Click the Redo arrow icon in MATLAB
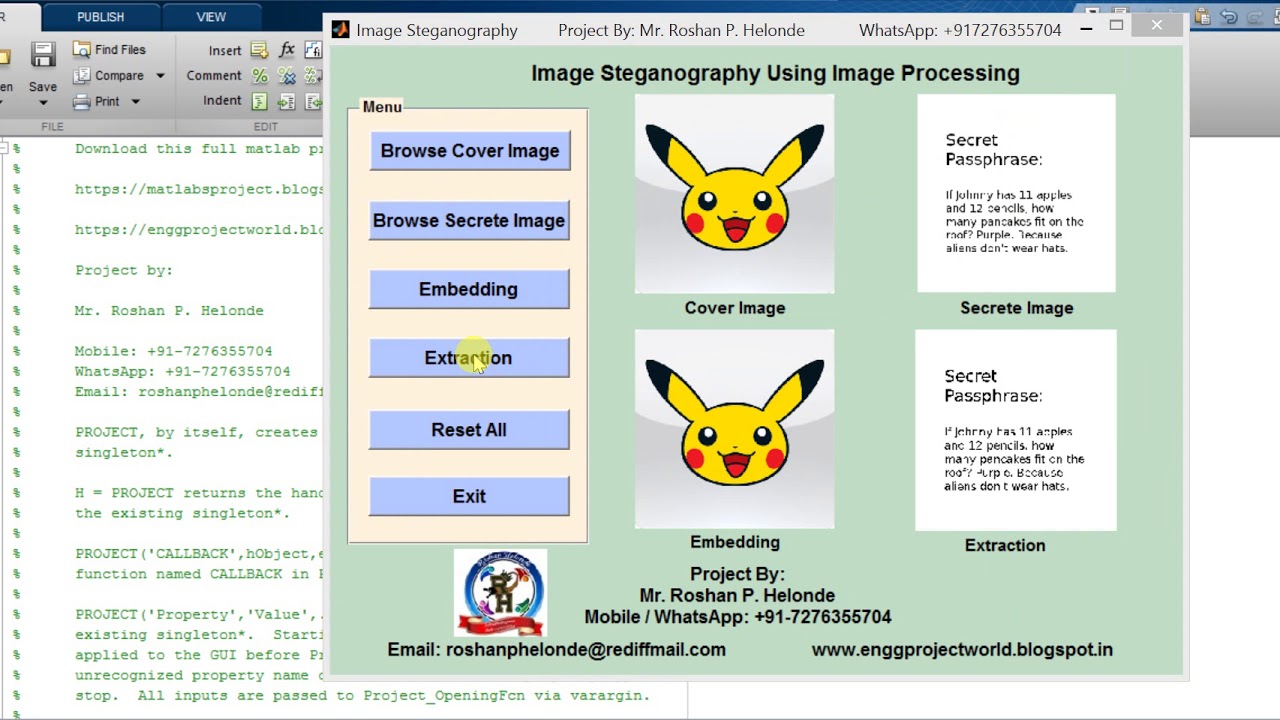The height and width of the screenshot is (720, 1280). [x=1254, y=17]
